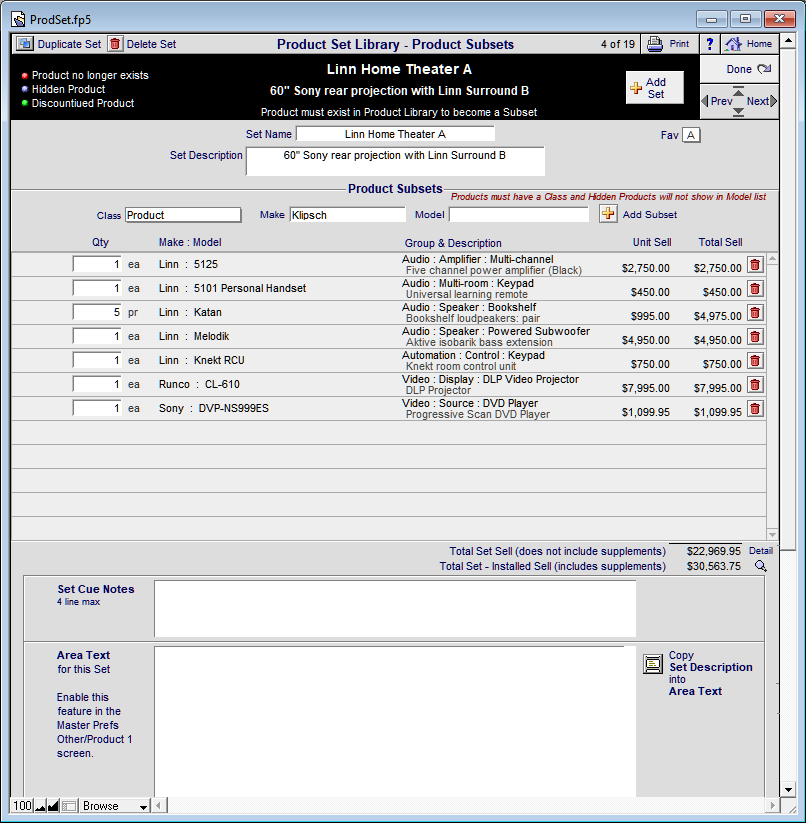Image resolution: width=806 pixels, height=823 pixels.
Task: Click the Add Subset plus icon
Action: (608, 214)
